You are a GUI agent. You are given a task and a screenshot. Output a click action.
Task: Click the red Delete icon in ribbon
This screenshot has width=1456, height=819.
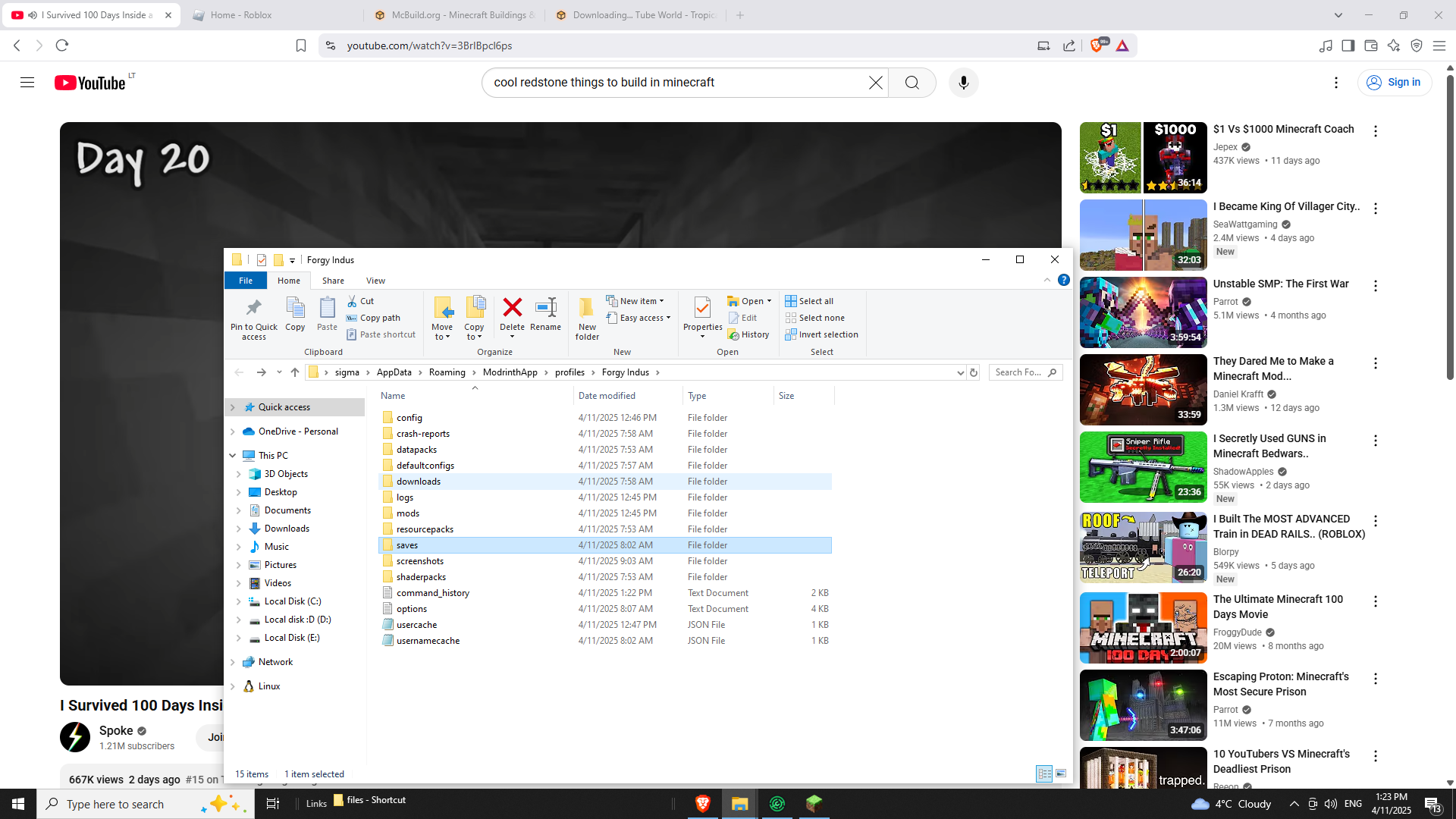click(512, 309)
